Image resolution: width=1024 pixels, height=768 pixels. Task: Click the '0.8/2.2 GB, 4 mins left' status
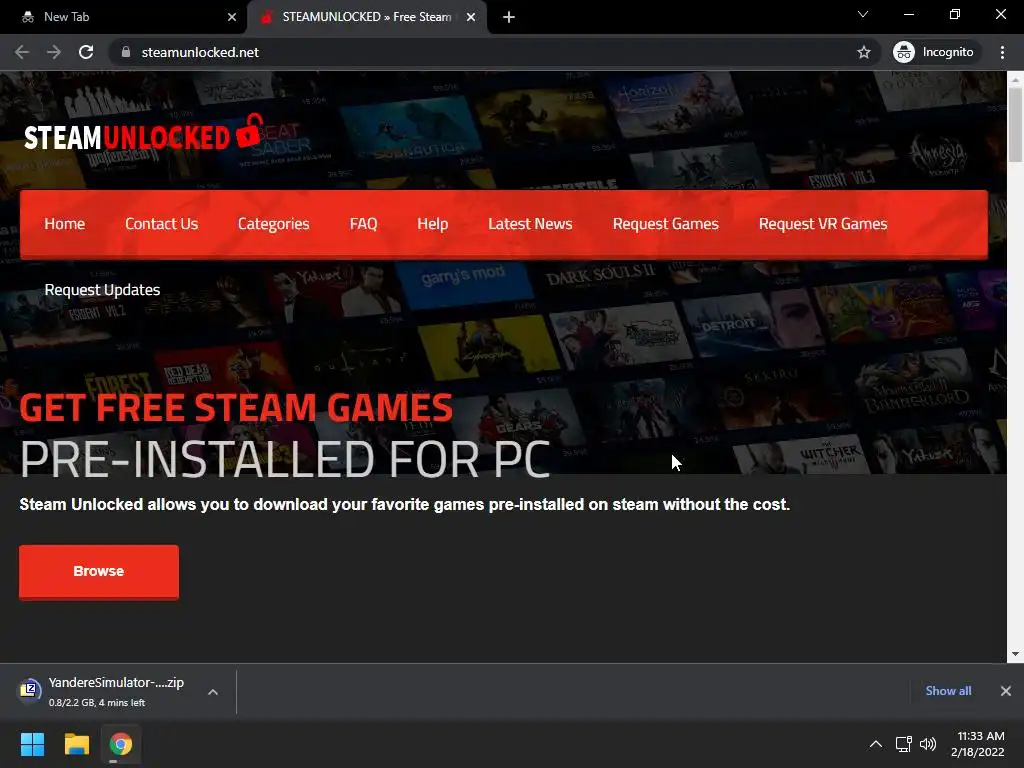click(x=97, y=703)
